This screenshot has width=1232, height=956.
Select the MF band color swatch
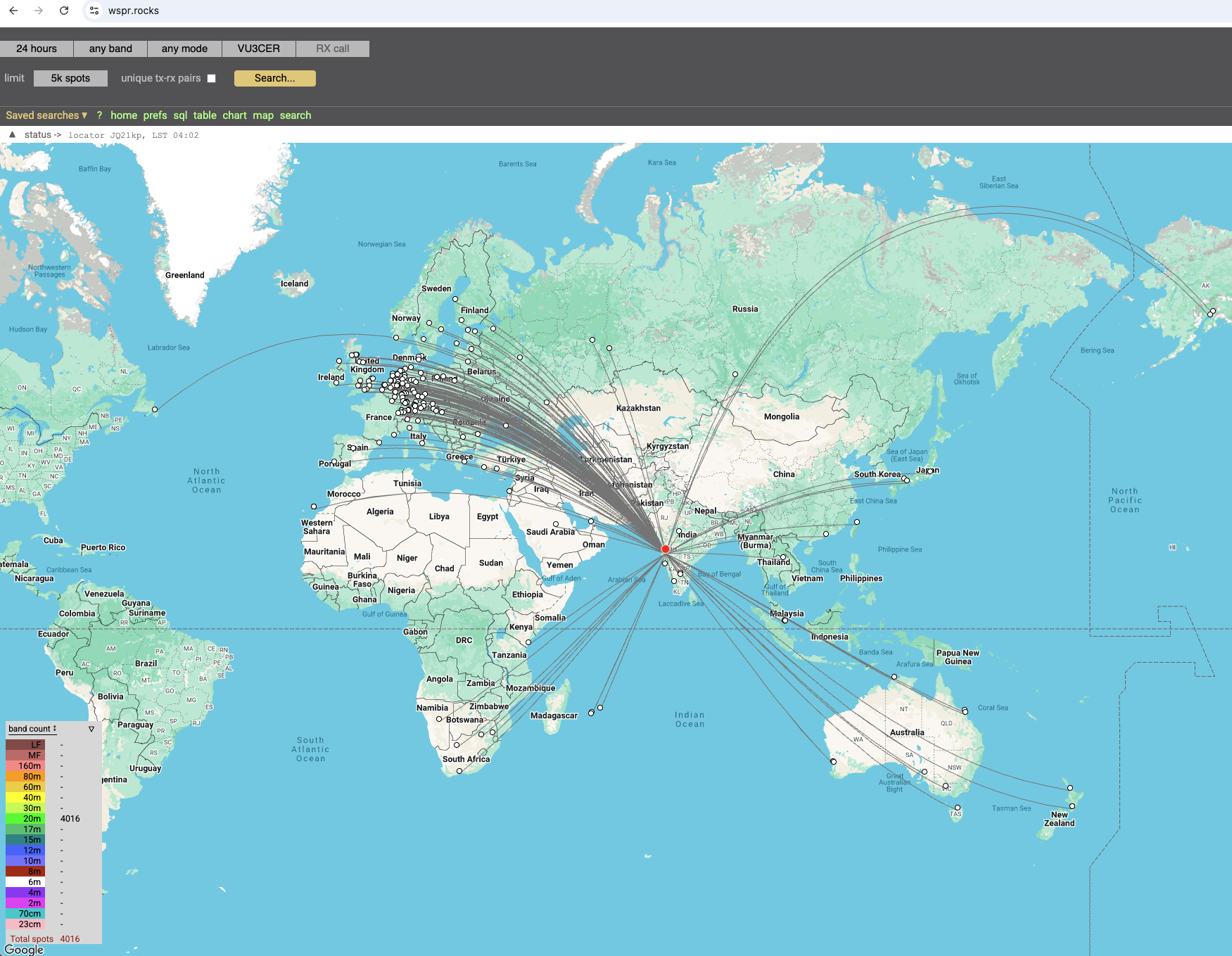25,756
